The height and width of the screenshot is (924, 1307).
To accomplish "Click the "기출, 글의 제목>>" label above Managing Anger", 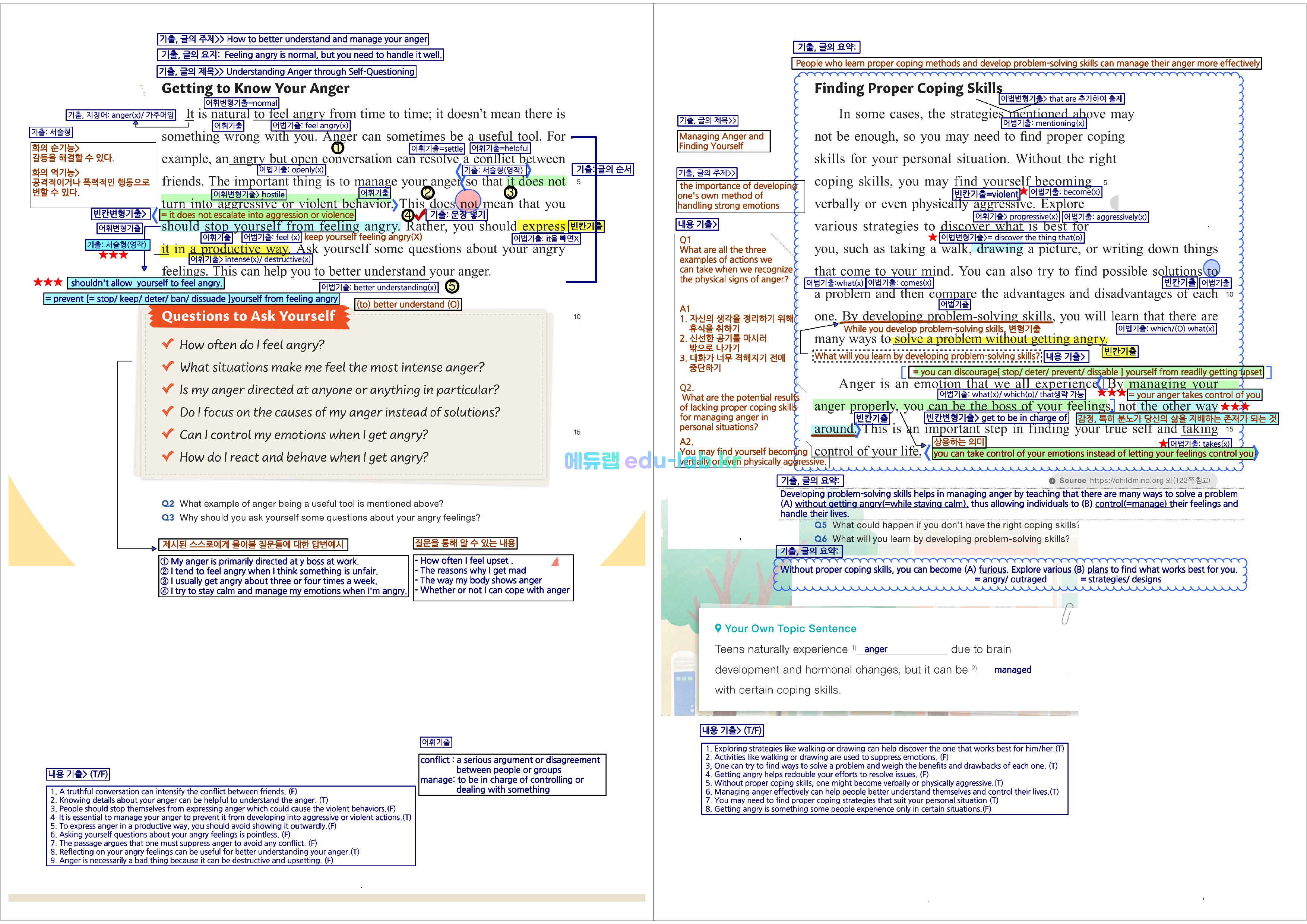I will click(708, 120).
